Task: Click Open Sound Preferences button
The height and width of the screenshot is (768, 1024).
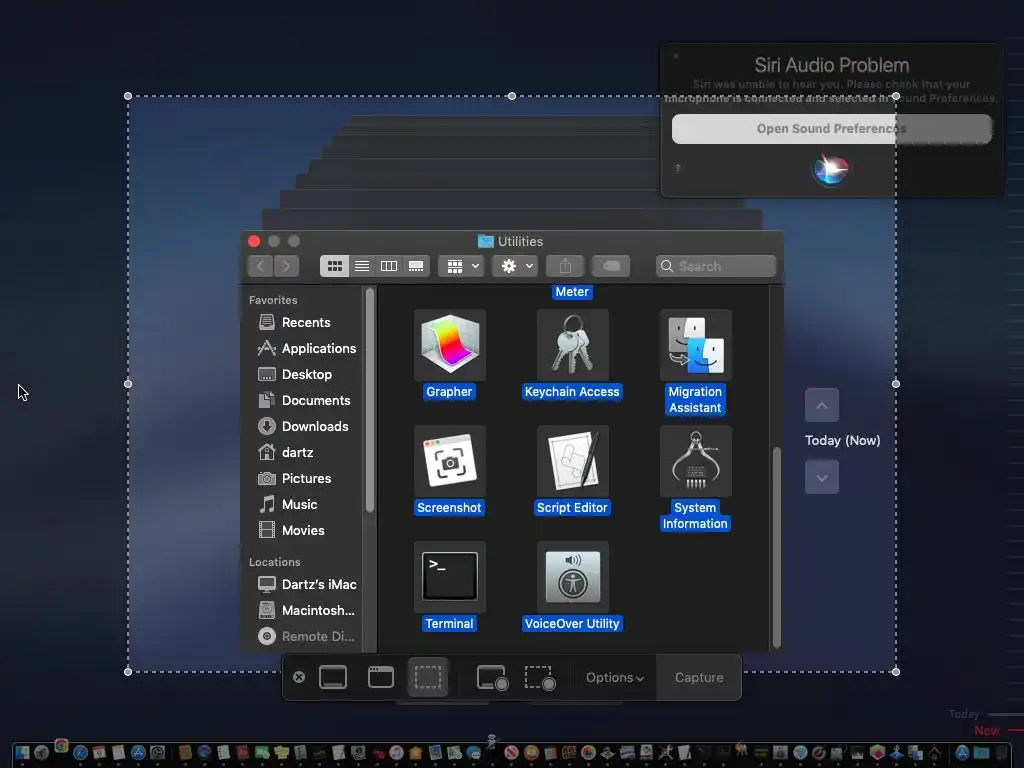Action: click(831, 129)
